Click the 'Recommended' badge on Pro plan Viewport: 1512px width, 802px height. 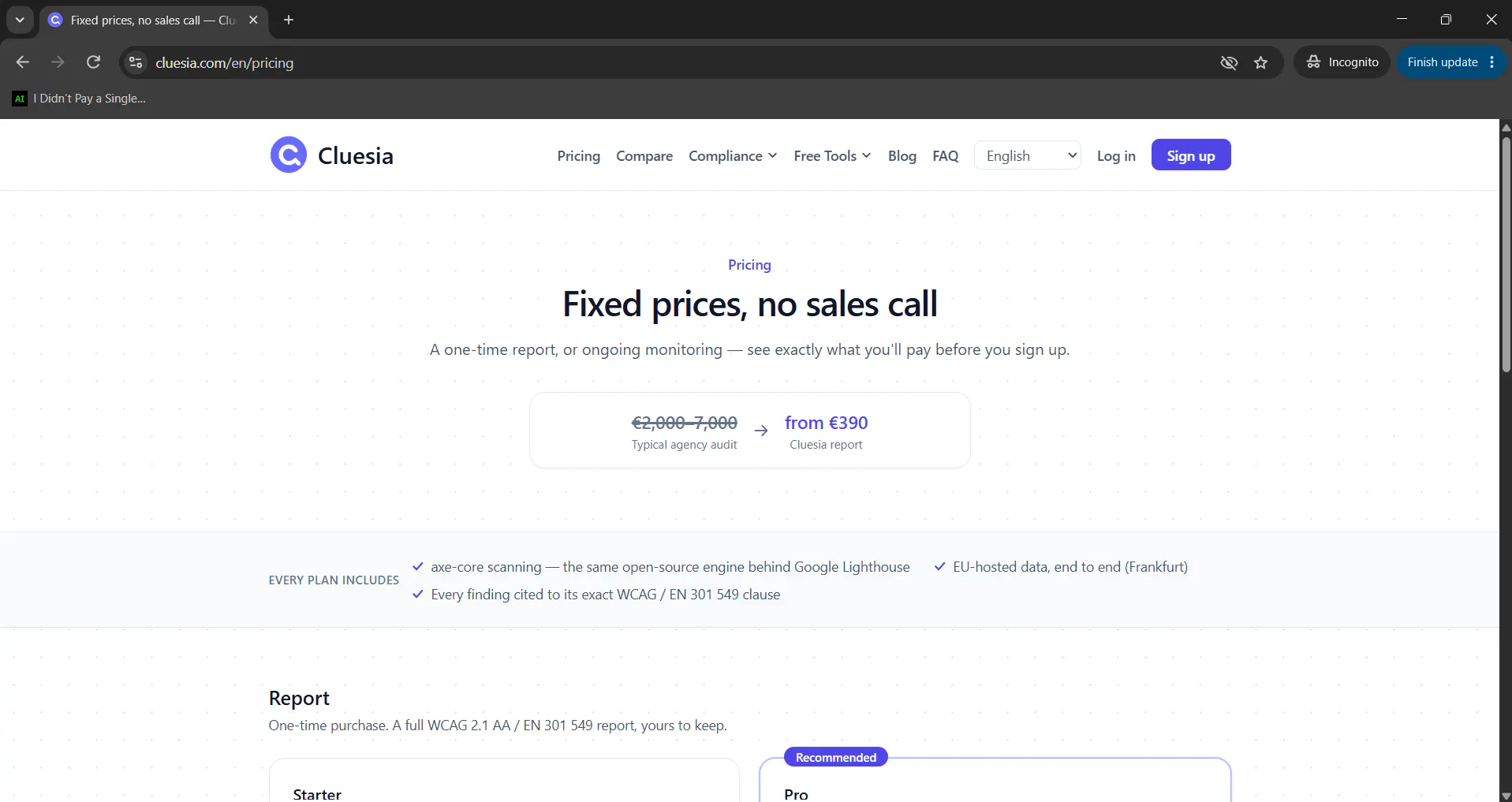[x=836, y=757]
